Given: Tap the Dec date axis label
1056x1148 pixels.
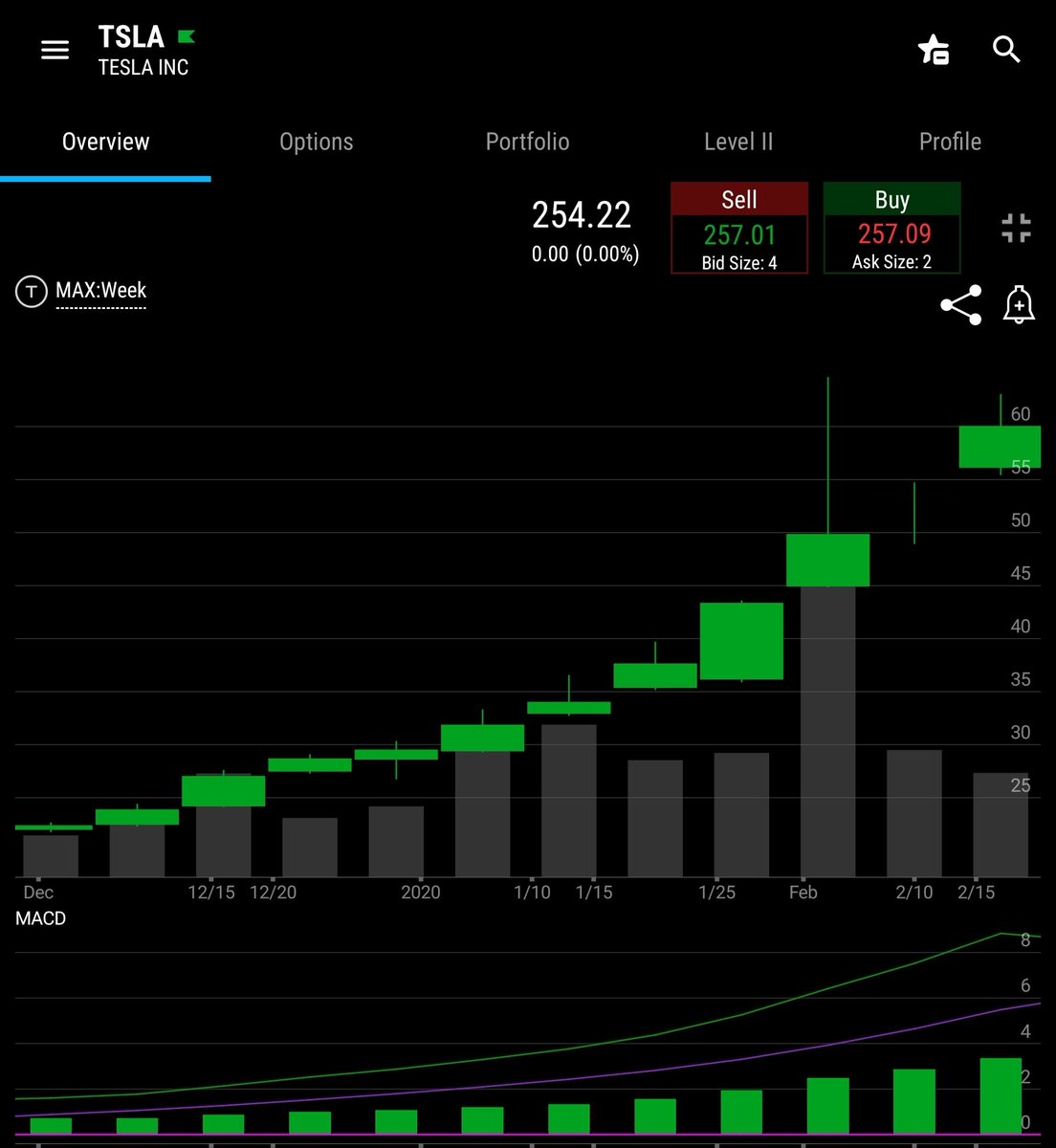Looking at the screenshot, I should click(x=38, y=893).
